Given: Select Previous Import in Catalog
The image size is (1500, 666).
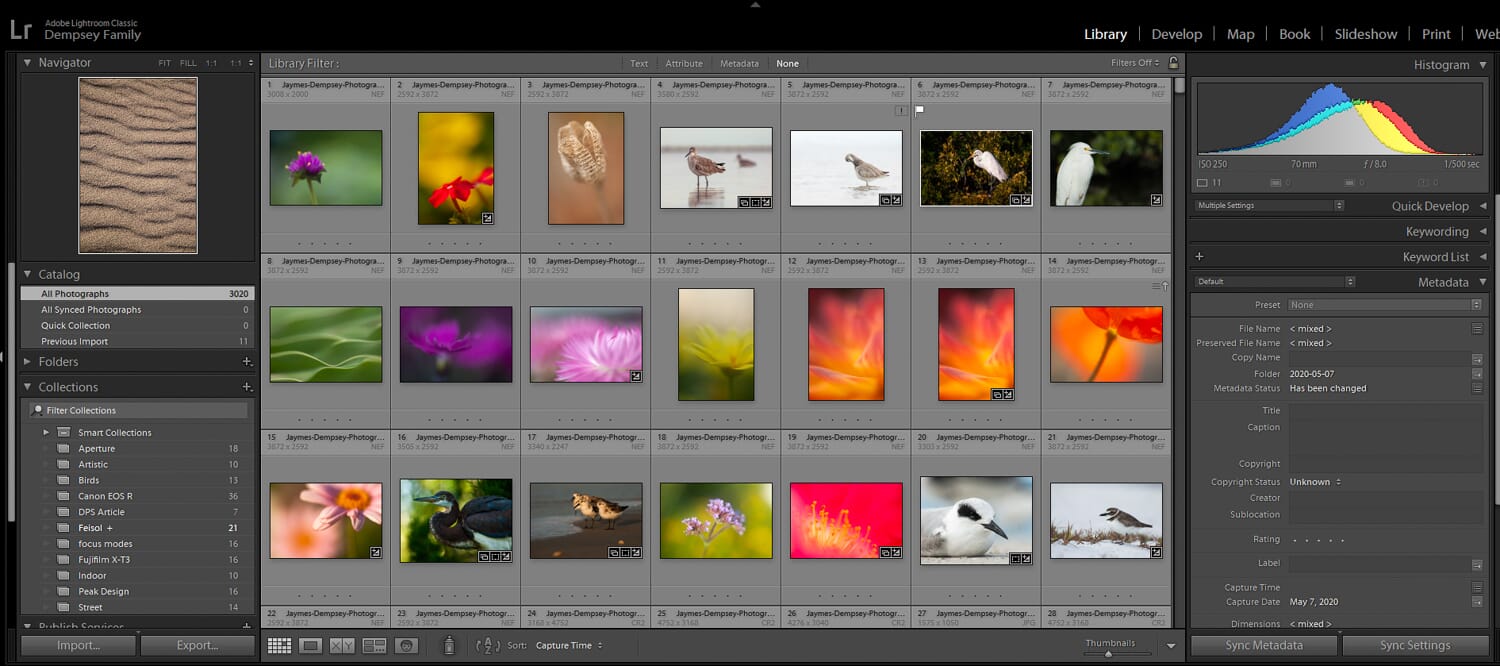Looking at the screenshot, I should click(x=138, y=341).
